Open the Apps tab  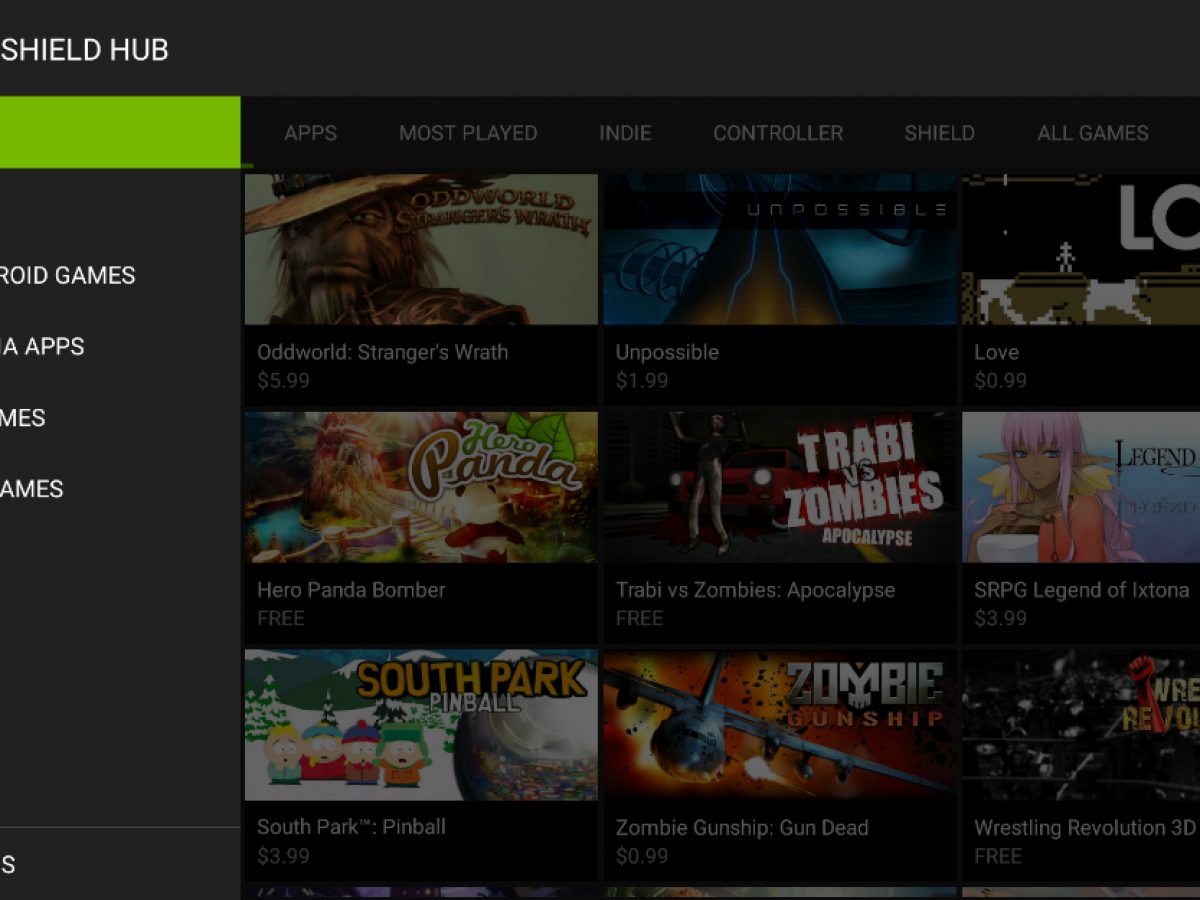click(x=310, y=133)
